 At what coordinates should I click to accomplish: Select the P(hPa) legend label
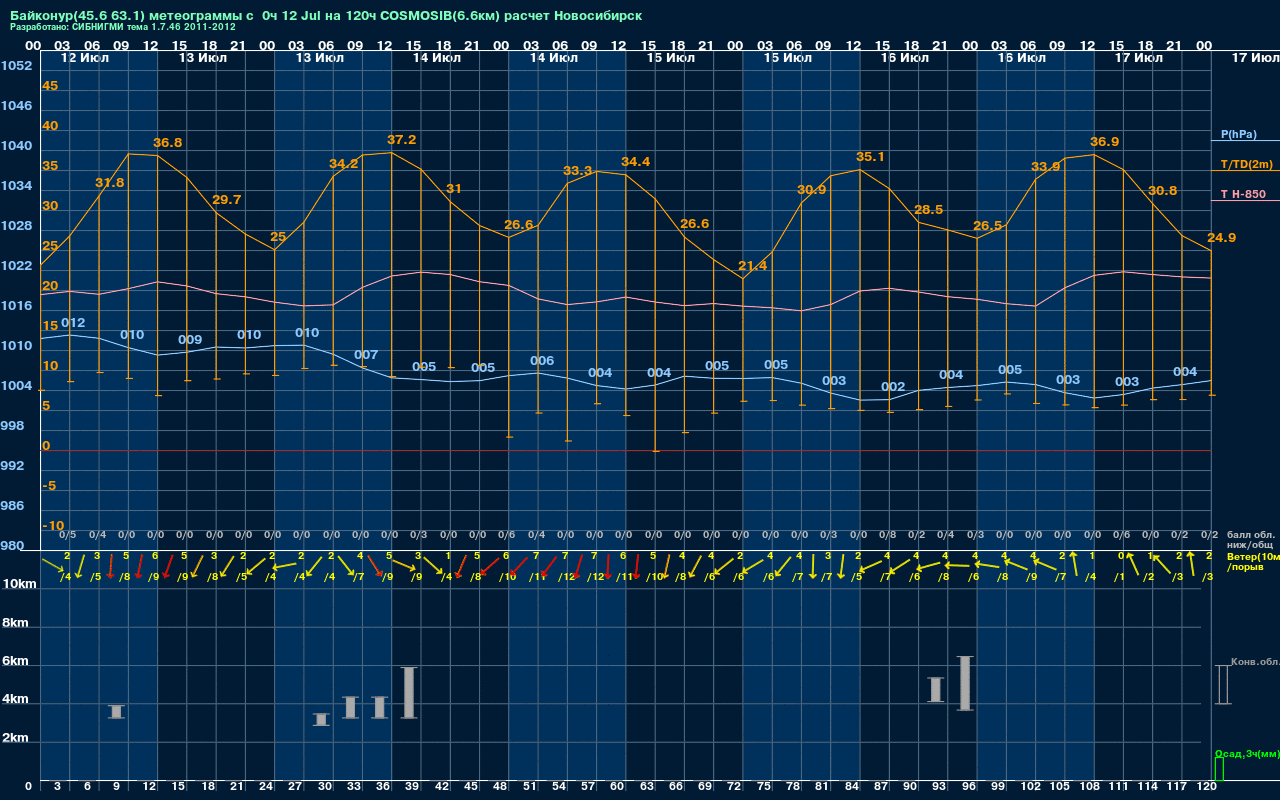pyautogui.click(x=1239, y=134)
